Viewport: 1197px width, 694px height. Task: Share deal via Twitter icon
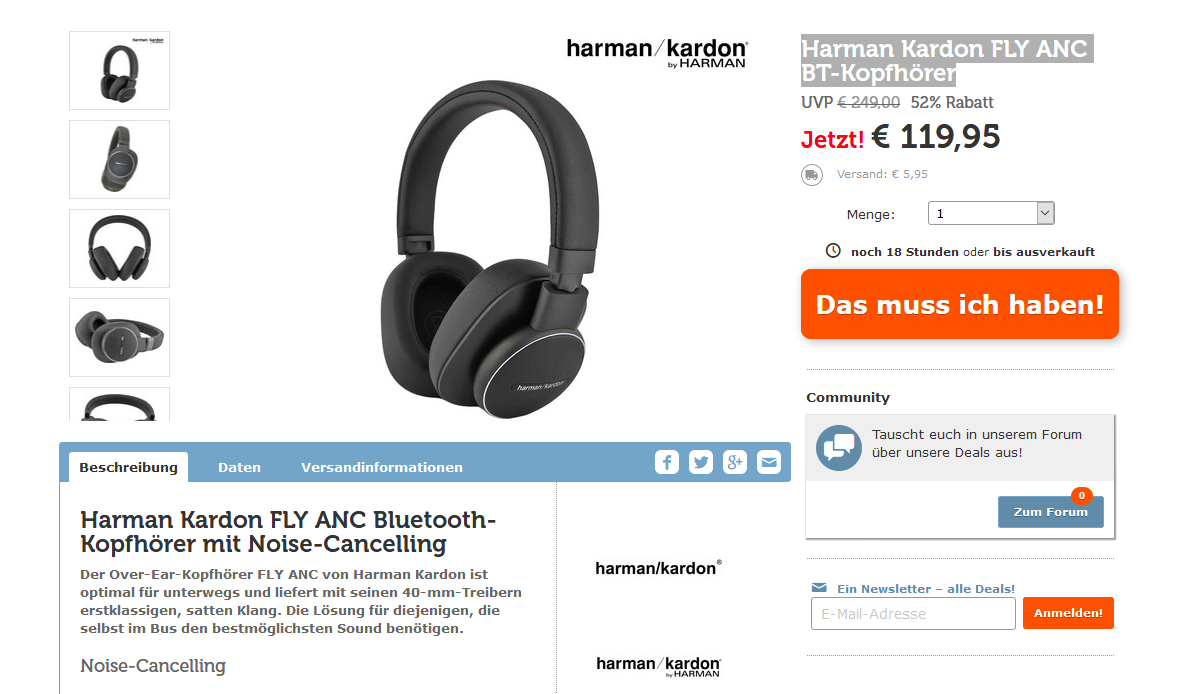coord(701,462)
